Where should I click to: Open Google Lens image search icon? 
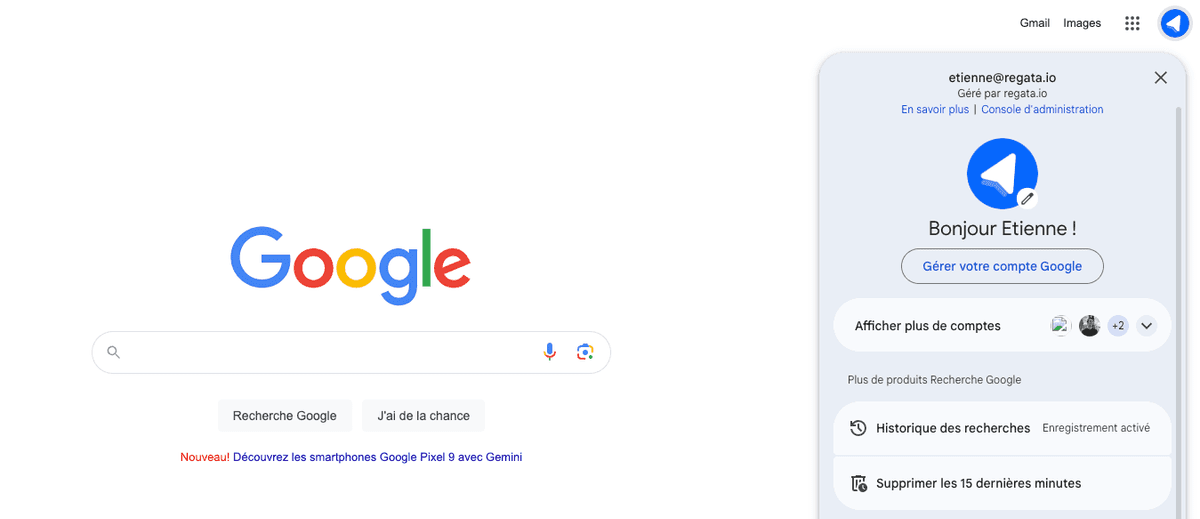tap(586, 352)
